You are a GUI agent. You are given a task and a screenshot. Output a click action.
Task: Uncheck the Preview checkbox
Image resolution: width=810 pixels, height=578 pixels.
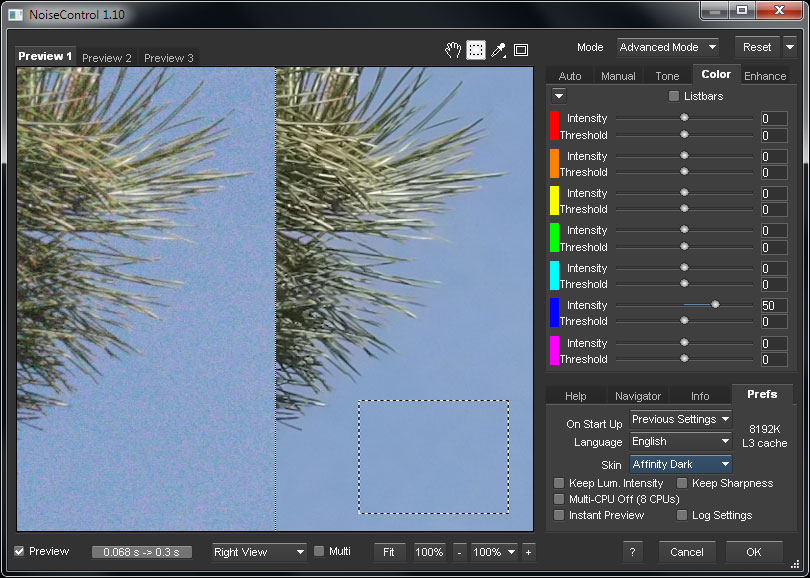[x=20, y=551]
